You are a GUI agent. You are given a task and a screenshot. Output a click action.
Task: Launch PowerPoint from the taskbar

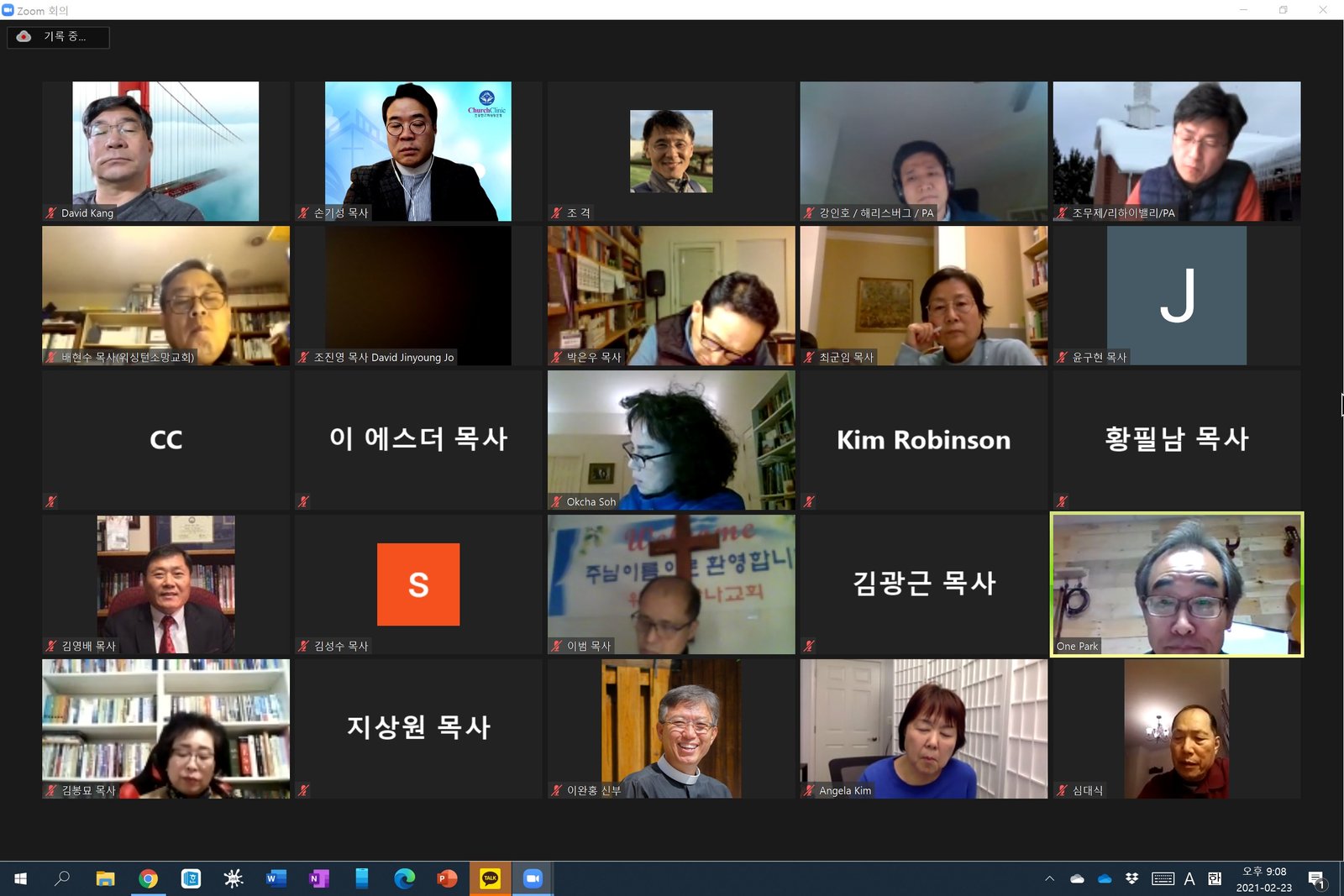(x=447, y=878)
